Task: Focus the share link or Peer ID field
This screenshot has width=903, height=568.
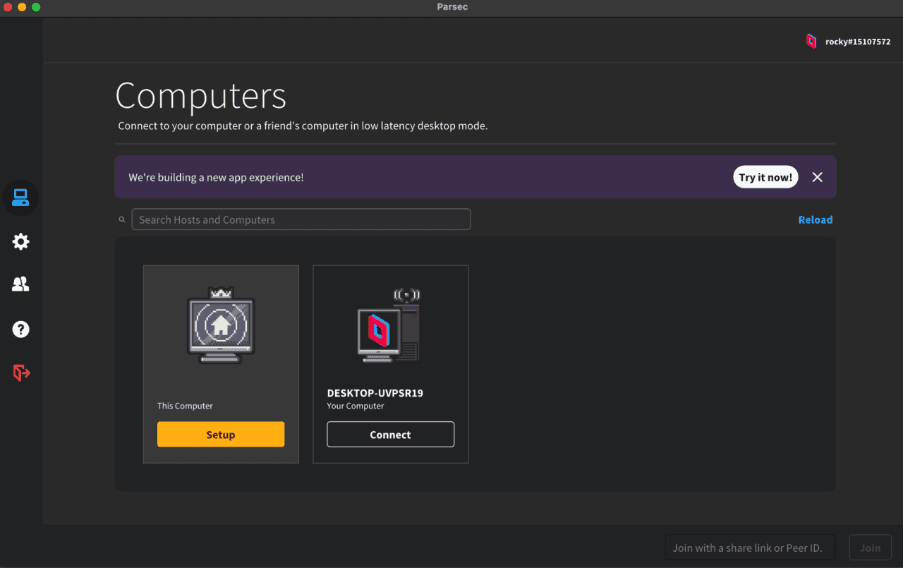Action: point(749,548)
